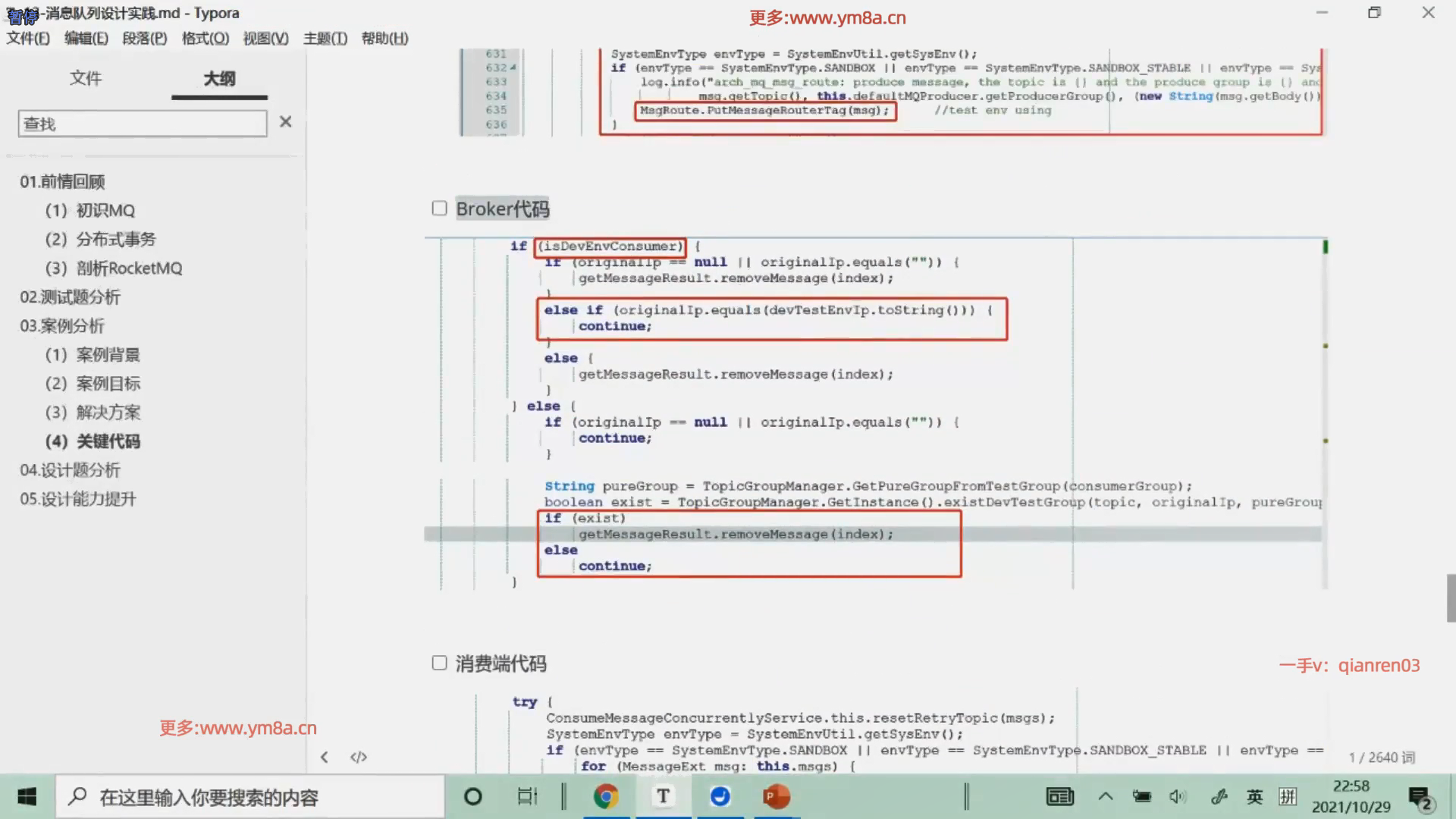The width and height of the screenshot is (1456, 819).
Task: Open PowerPoint from the taskbar
Action: pyautogui.click(x=776, y=796)
